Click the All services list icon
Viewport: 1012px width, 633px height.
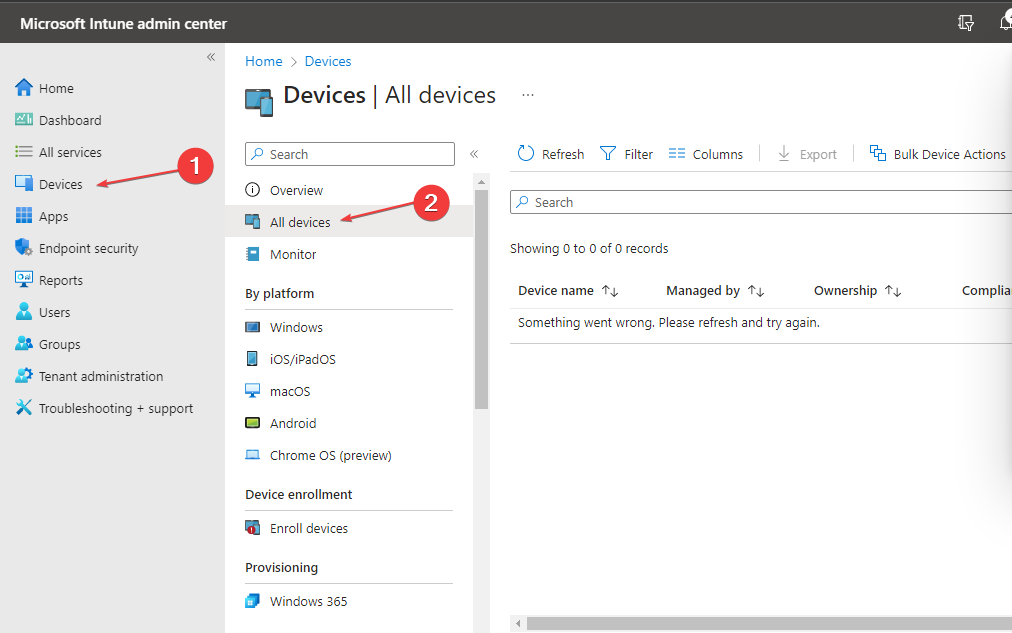point(24,152)
